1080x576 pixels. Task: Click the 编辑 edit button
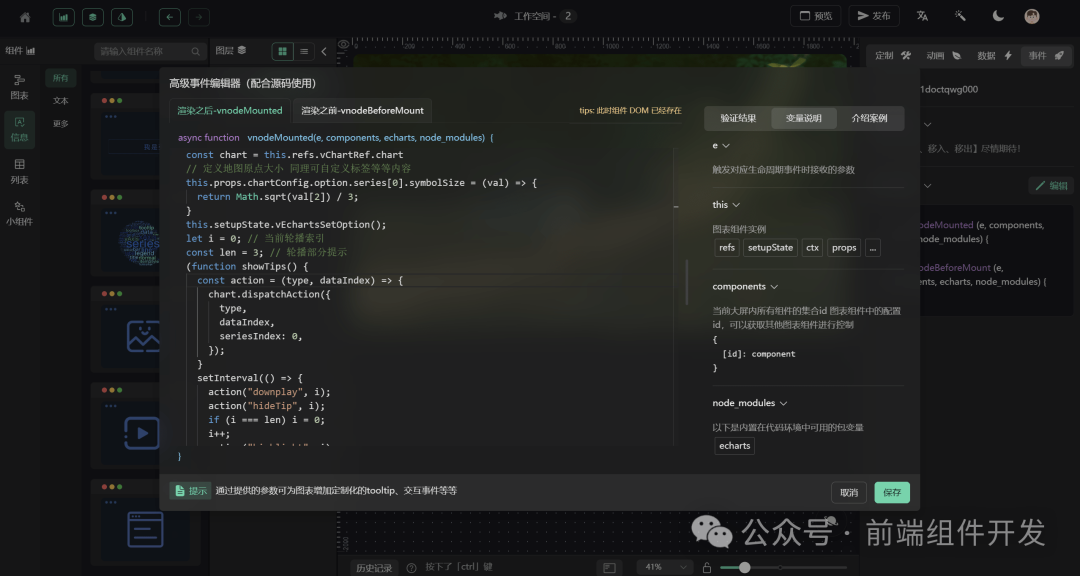[x=1051, y=186]
